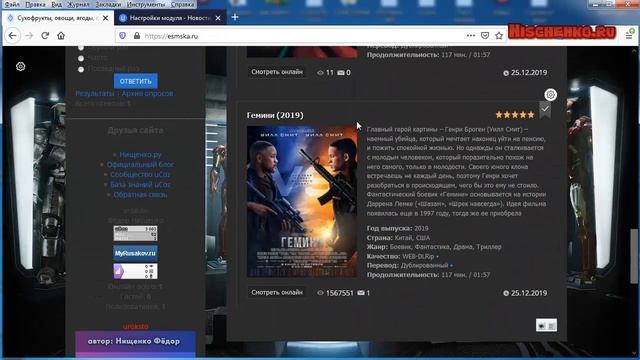This screenshot has width=640, height=360.
Task: Open База знаний uCoz link
Action: (x=140, y=184)
